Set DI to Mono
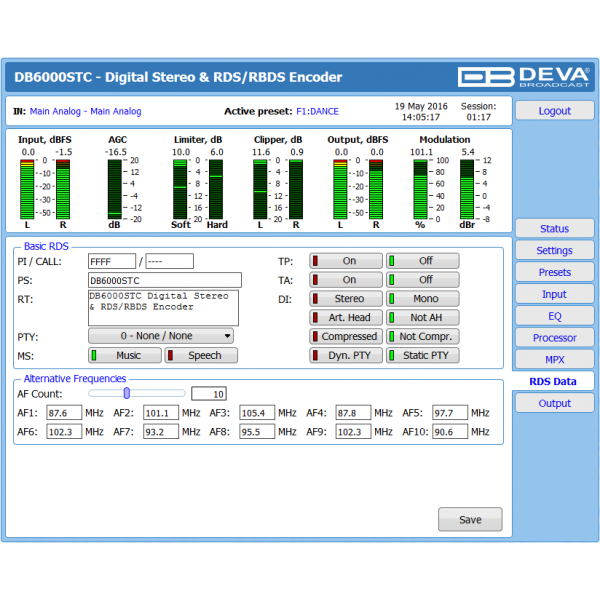Screen dimensions: 600x600 point(422,298)
